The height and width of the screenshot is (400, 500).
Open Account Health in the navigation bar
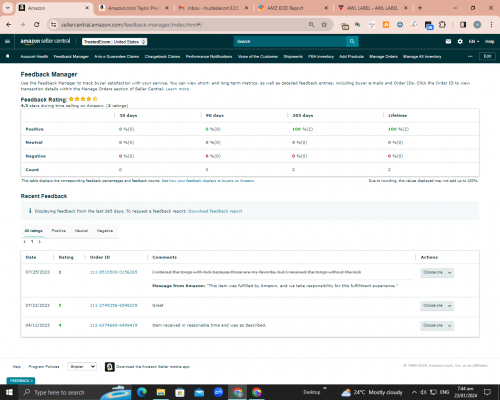click(34, 57)
